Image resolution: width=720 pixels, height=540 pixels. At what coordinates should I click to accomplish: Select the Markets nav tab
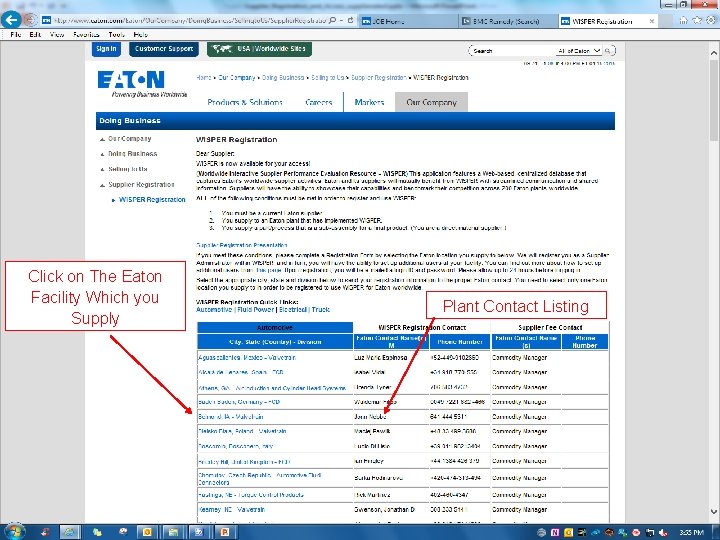pos(369,102)
